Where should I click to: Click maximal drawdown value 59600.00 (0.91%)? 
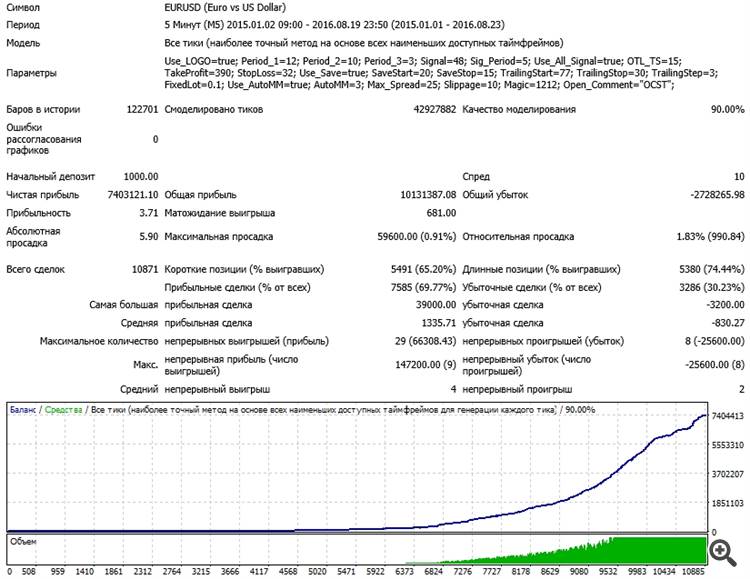[417, 237]
